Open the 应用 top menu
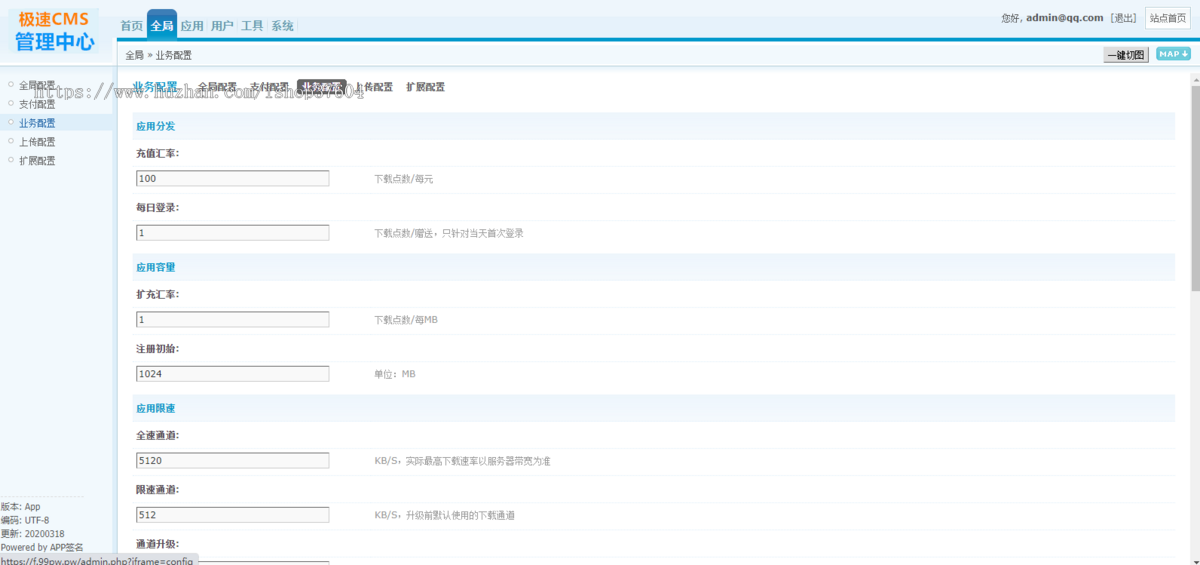The height and width of the screenshot is (565, 1200). click(x=192, y=26)
